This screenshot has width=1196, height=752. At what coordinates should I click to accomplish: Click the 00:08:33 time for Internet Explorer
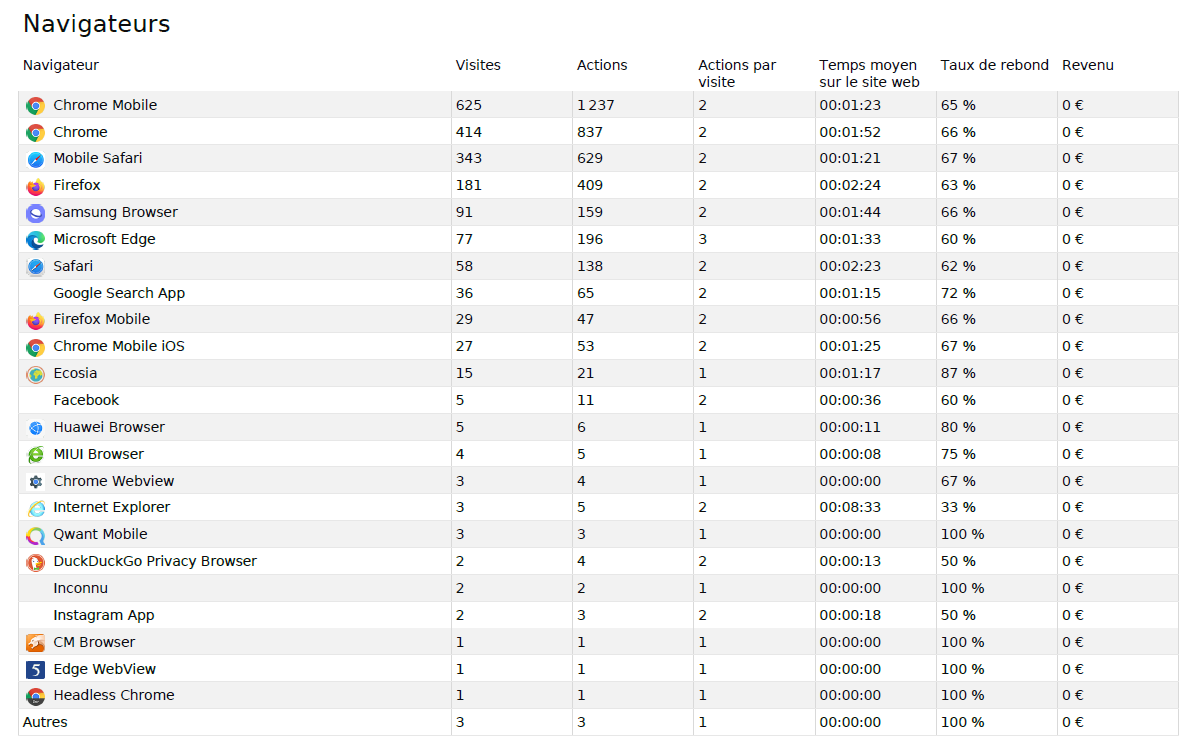coord(850,507)
